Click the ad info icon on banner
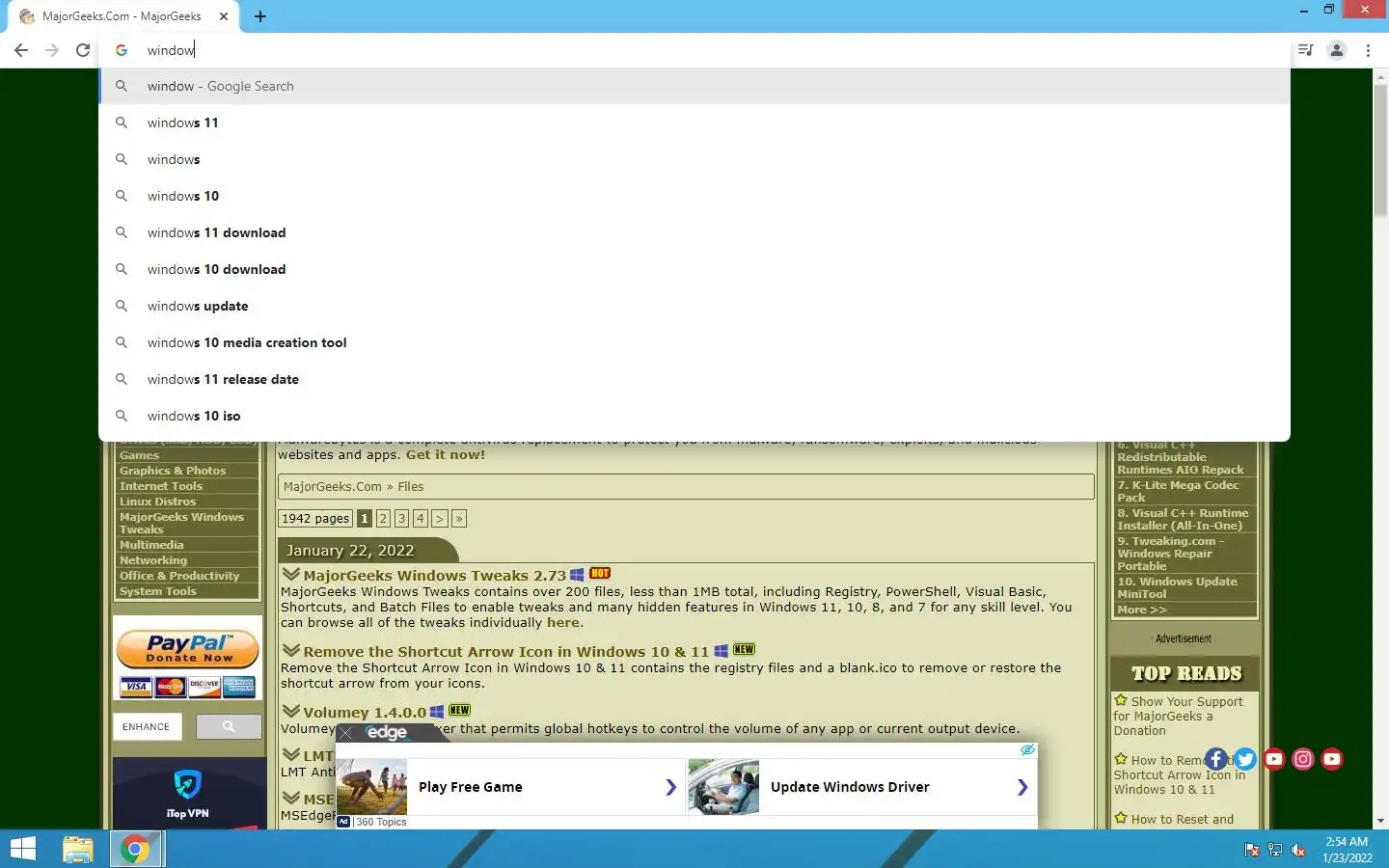The image size is (1389, 868). [1028, 749]
